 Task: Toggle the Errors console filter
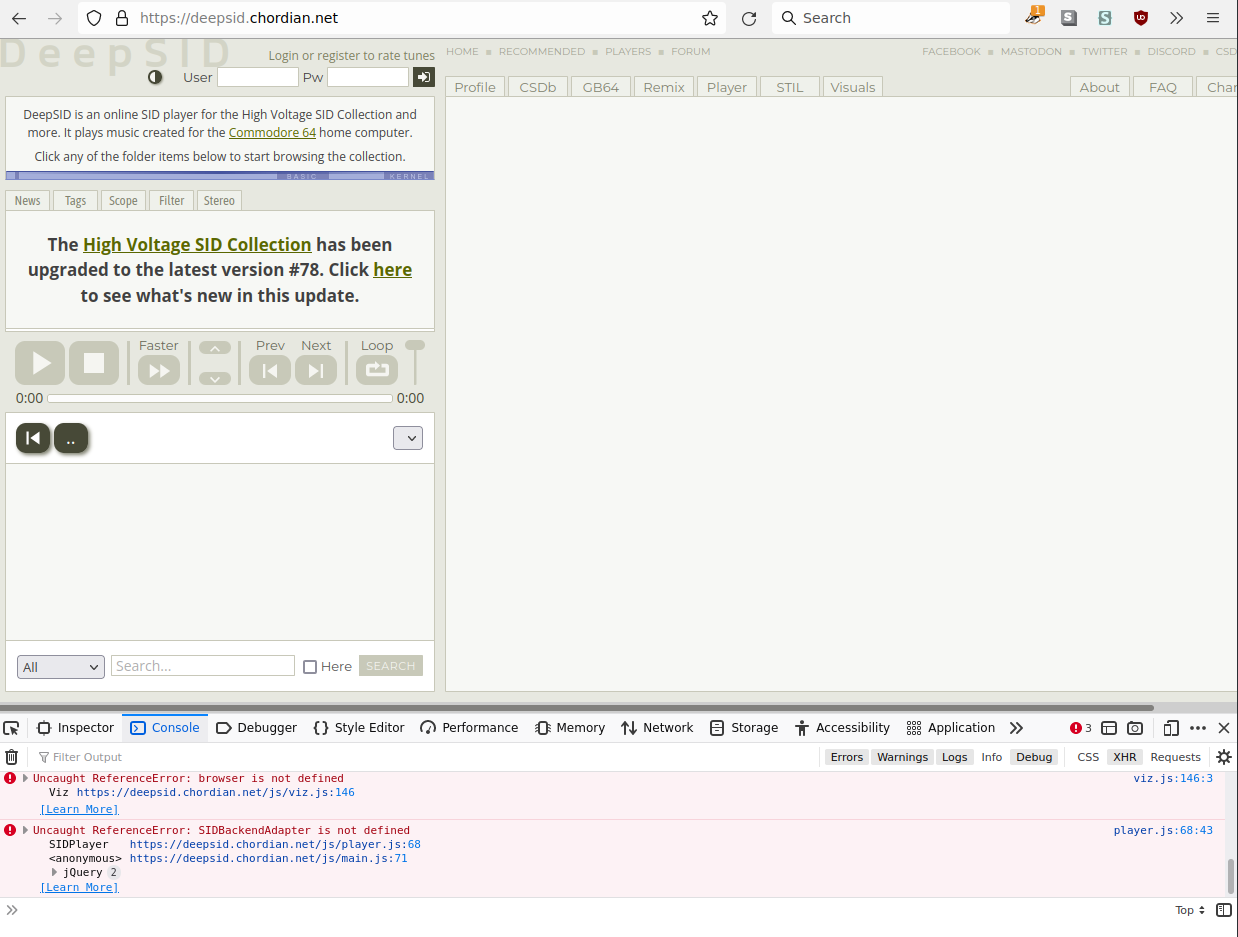[847, 757]
